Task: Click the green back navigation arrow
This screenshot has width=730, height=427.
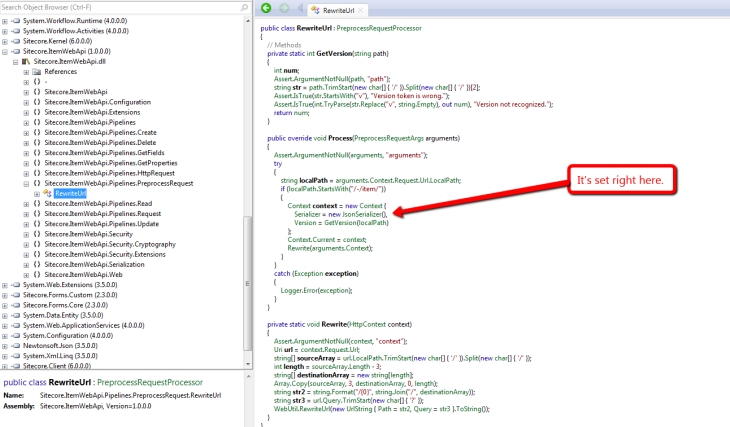Action: coord(266,8)
